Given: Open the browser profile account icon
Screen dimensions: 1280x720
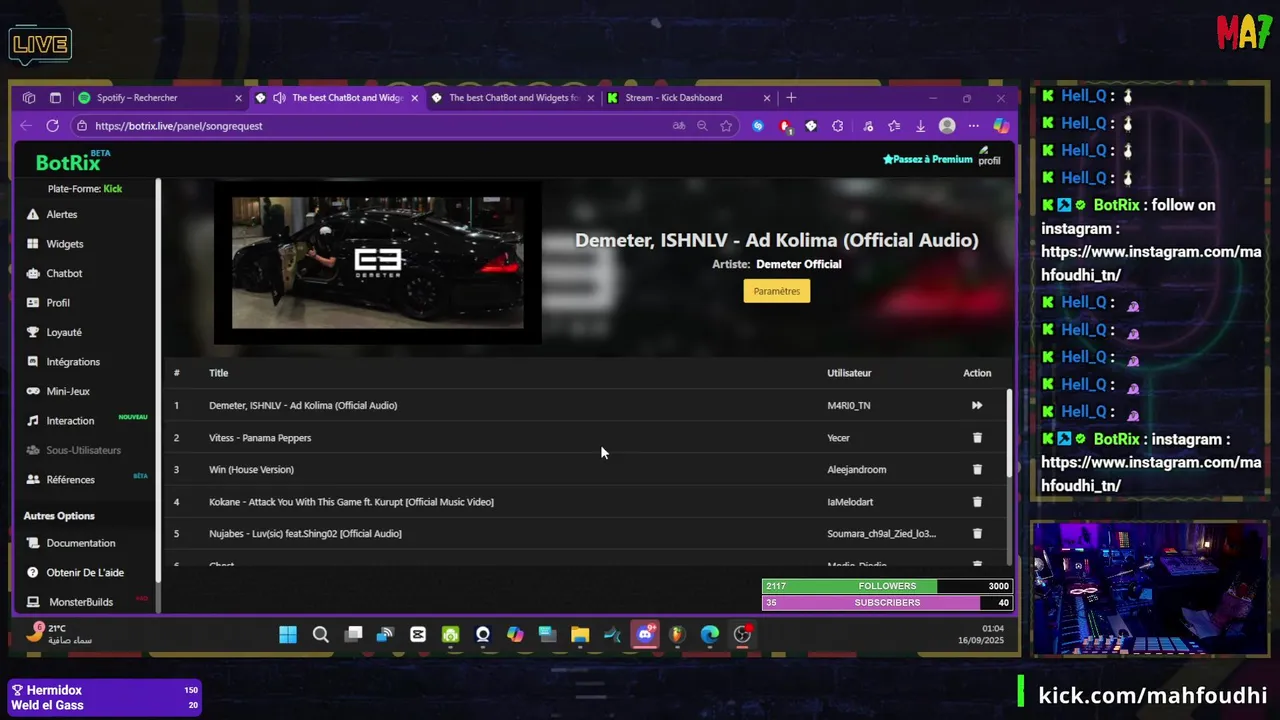Looking at the screenshot, I should 947,126.
